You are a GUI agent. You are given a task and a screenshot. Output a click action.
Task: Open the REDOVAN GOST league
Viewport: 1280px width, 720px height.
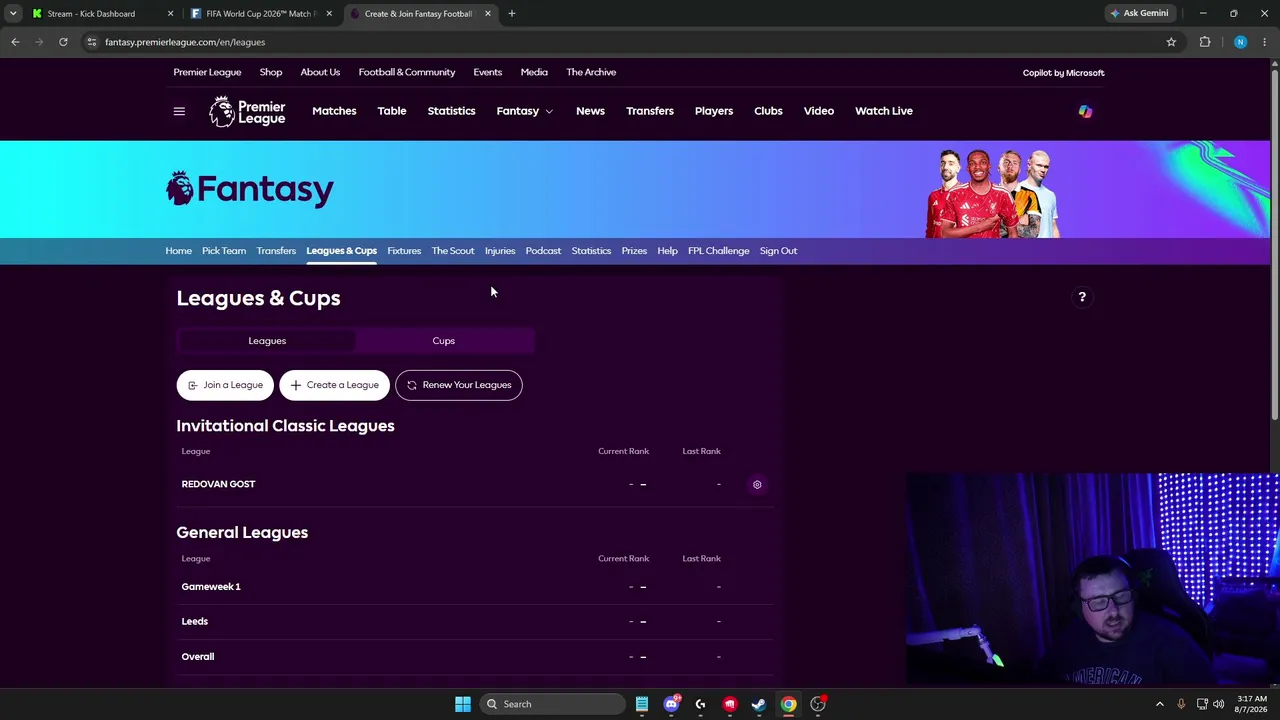pos(218,484)
